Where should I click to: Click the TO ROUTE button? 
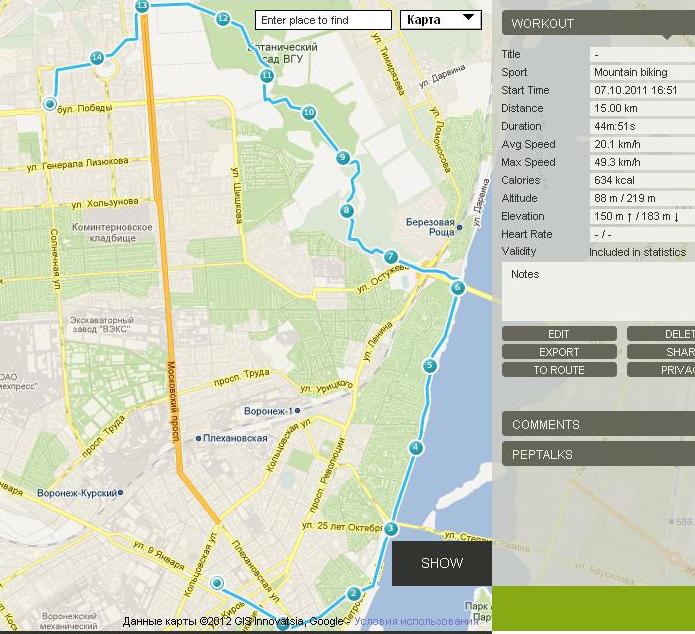coord(559,370)
